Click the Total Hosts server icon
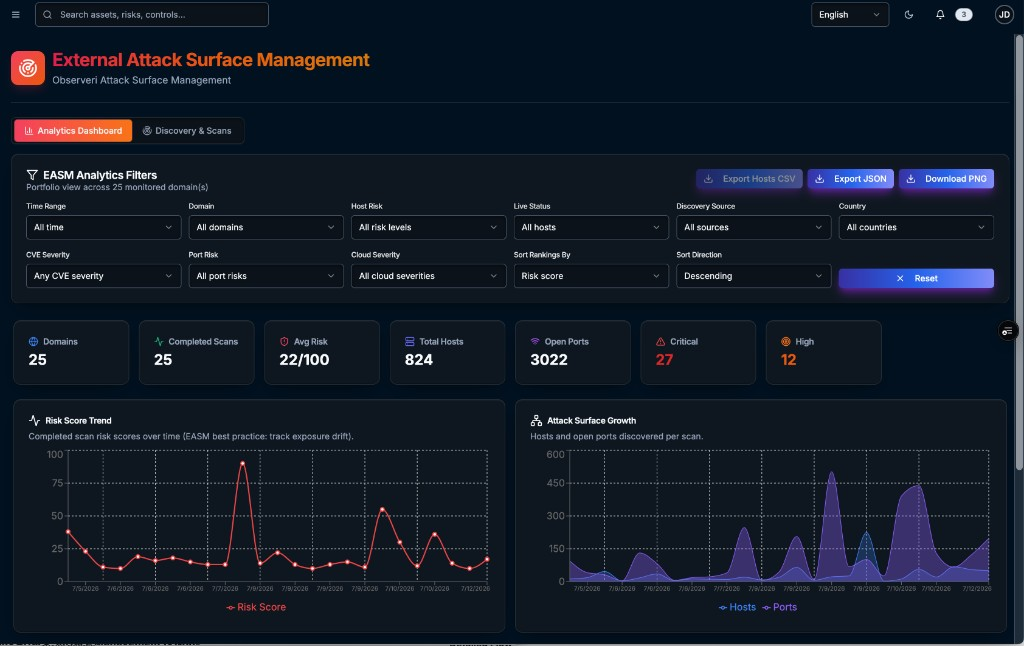The width and height of the screenshot is (1024, 646). coord(409,342)
